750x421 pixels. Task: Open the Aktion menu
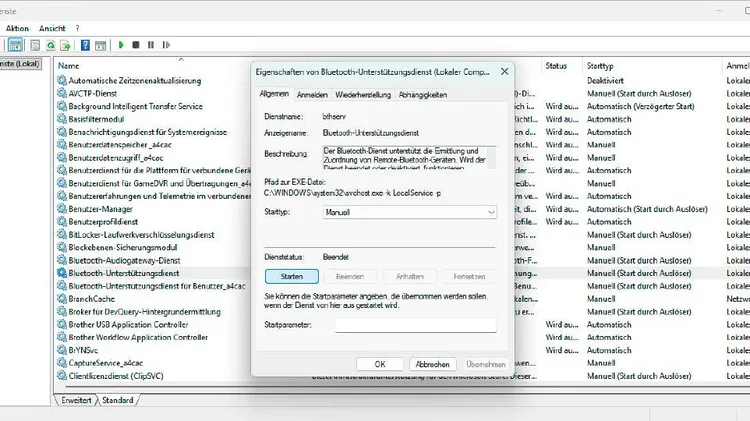click(x=17, y=29)
